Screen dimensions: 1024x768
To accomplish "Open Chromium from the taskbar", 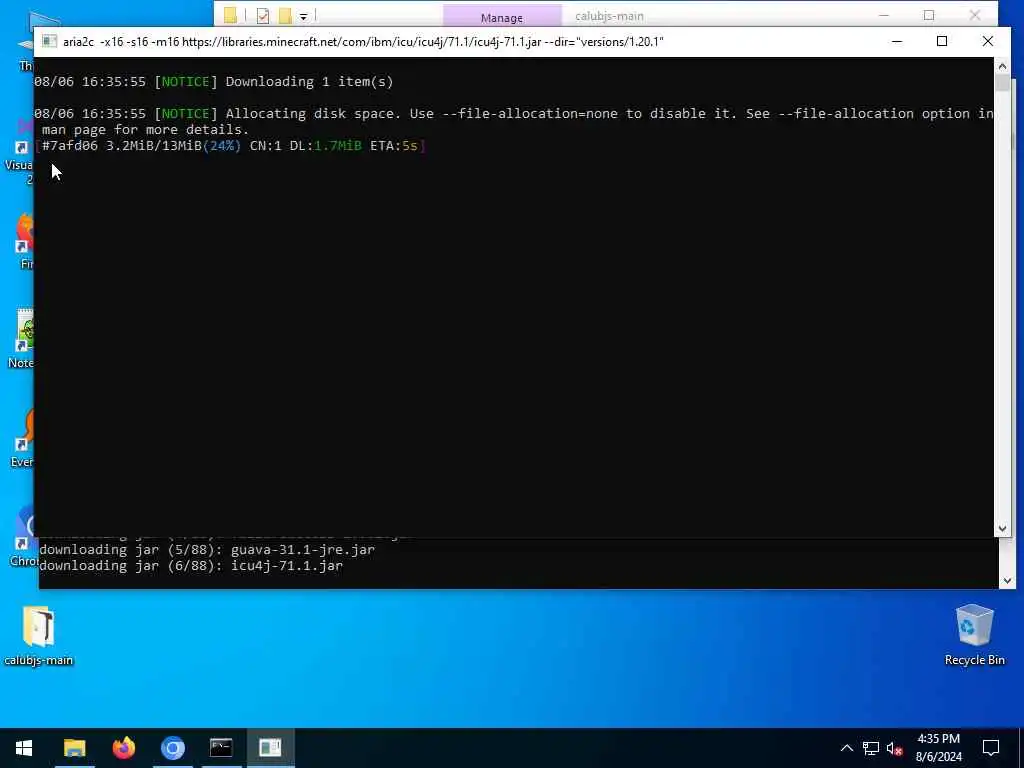I will pyautogui.click(x=172, y=748).
